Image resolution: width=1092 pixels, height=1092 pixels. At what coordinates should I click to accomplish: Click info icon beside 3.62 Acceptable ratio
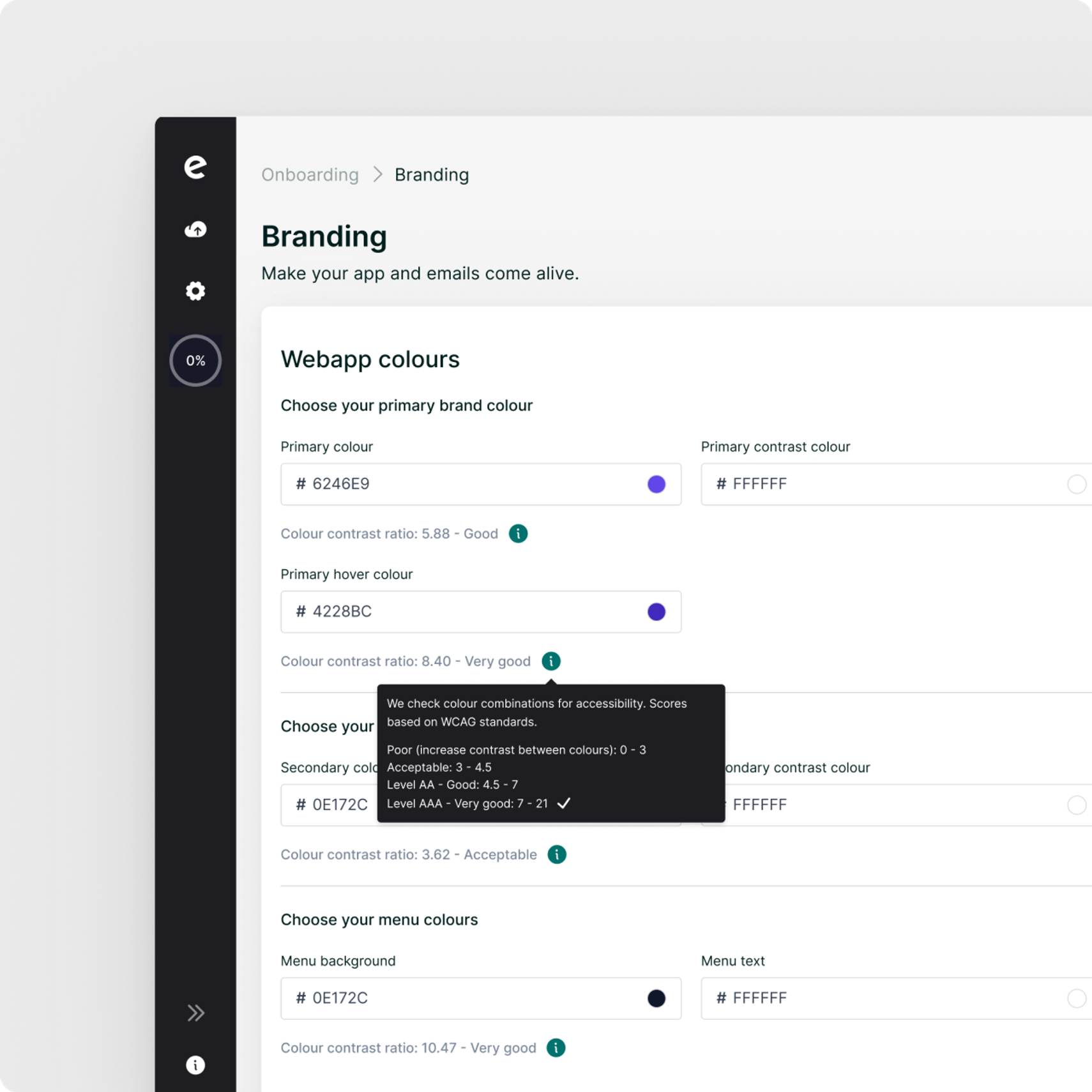557,854
